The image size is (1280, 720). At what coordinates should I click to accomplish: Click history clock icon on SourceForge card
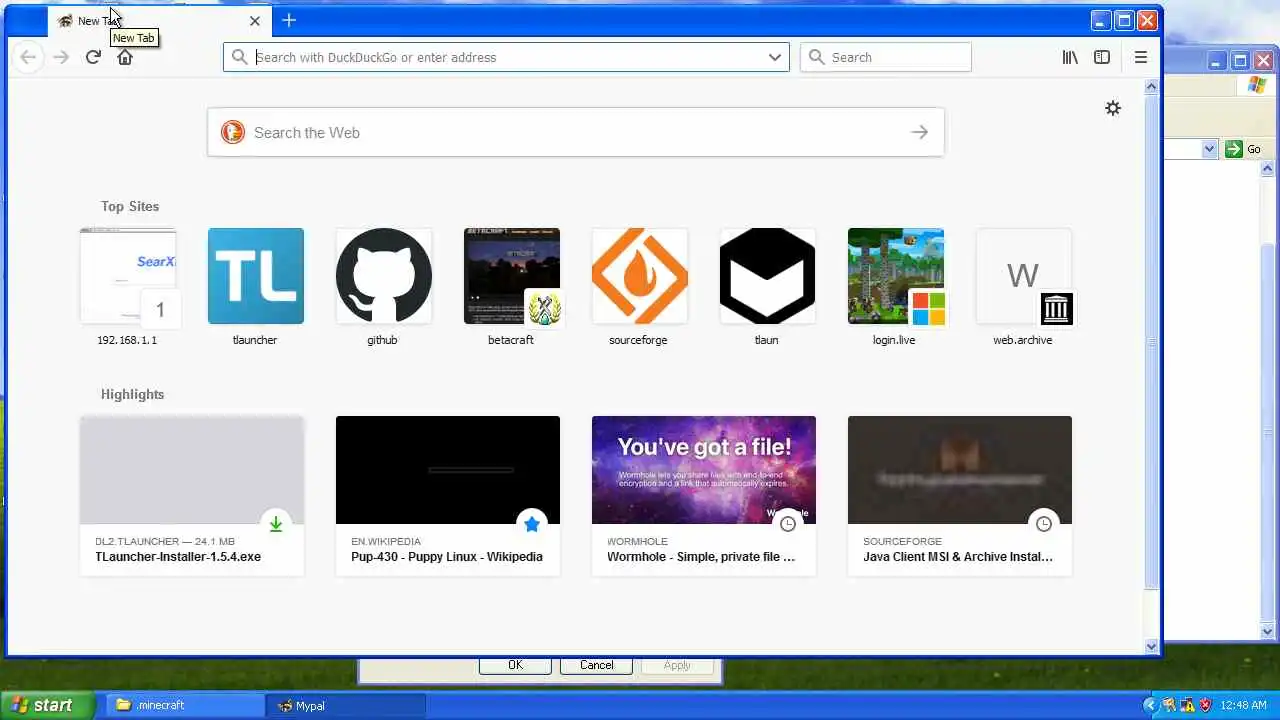coord(1044,524)
